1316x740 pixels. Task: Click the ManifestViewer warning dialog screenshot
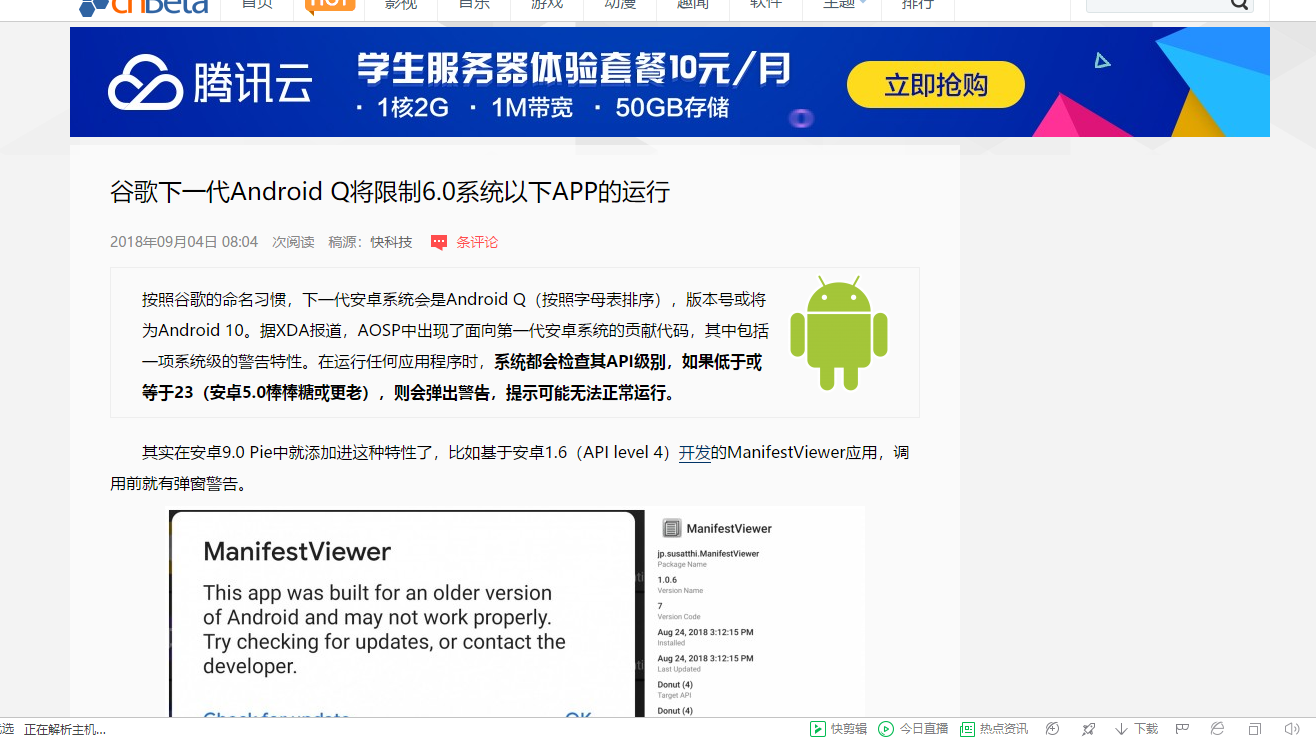(x=407, y=612)
